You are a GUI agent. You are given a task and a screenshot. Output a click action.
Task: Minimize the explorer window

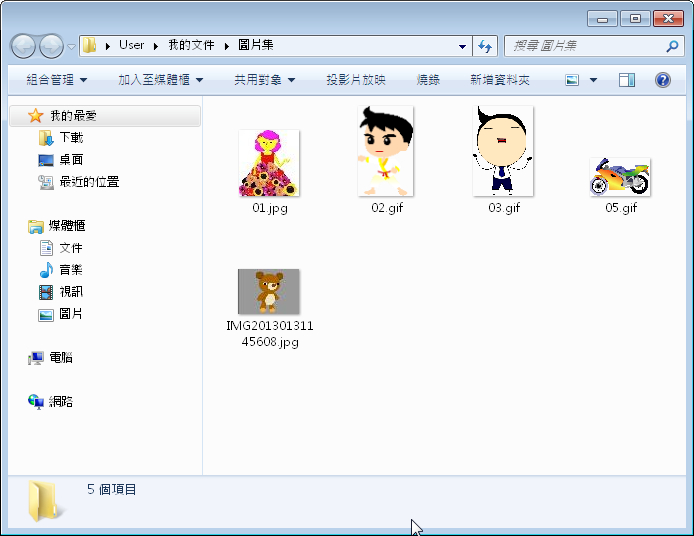tap(602, 19)
